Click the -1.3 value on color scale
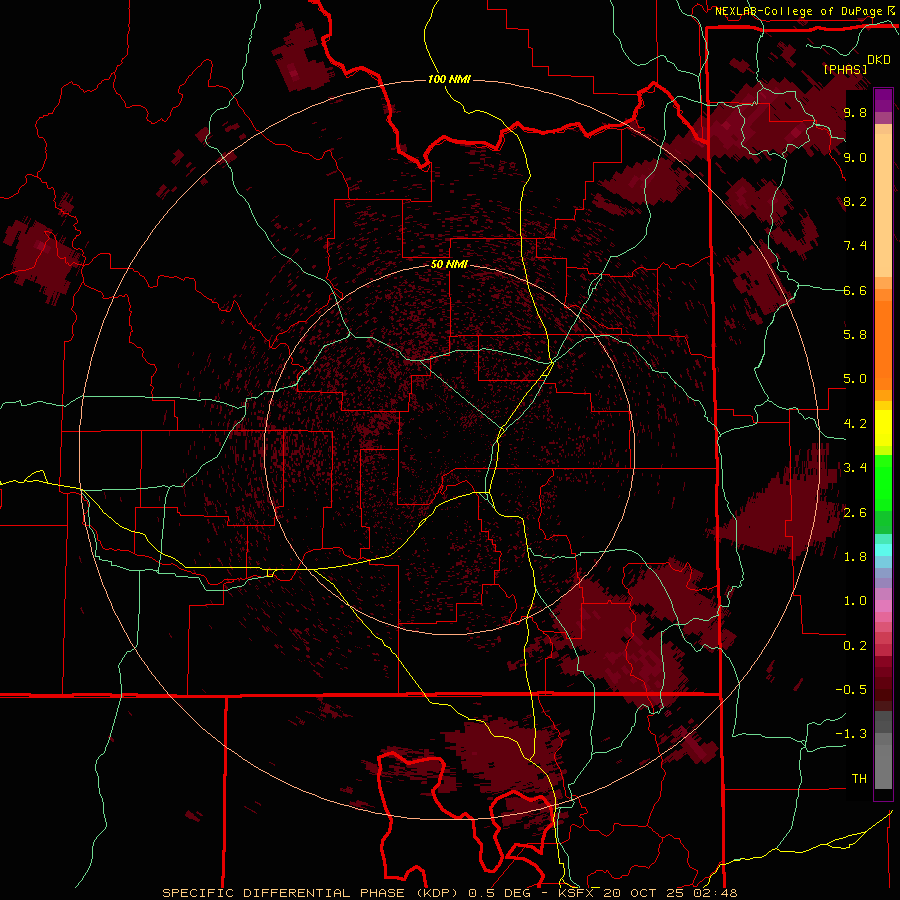Screen dimensions: 900x900 coord(851,734)
